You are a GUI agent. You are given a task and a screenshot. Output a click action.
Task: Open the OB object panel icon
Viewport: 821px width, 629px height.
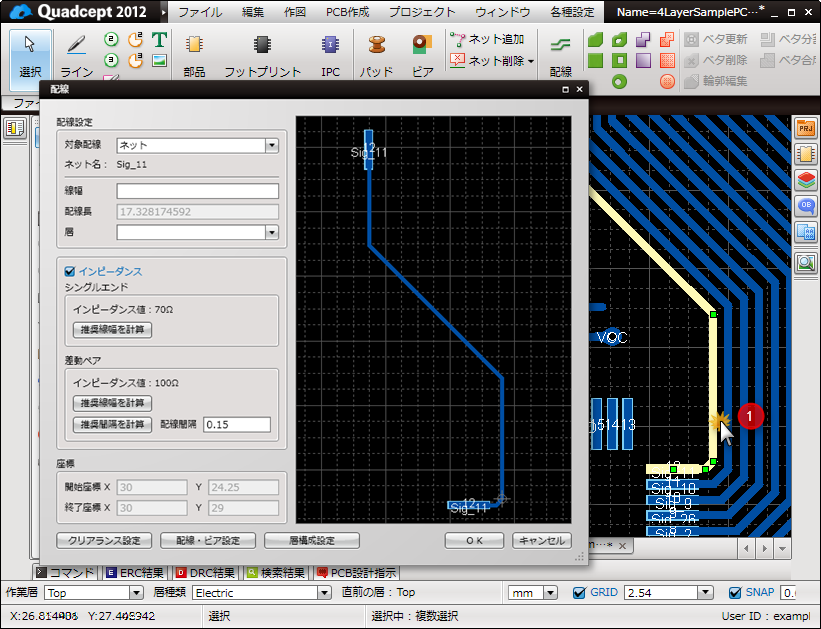806,205
